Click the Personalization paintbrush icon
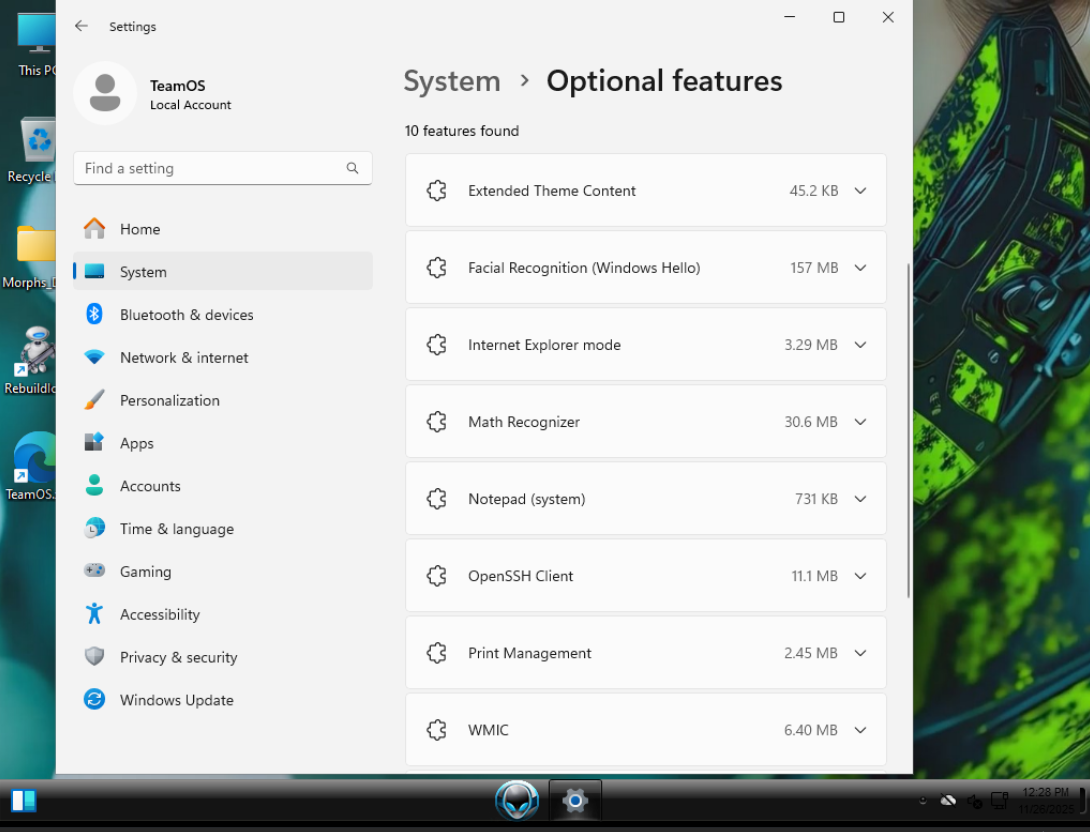The image size is (1090, 832). coord(94,400)
